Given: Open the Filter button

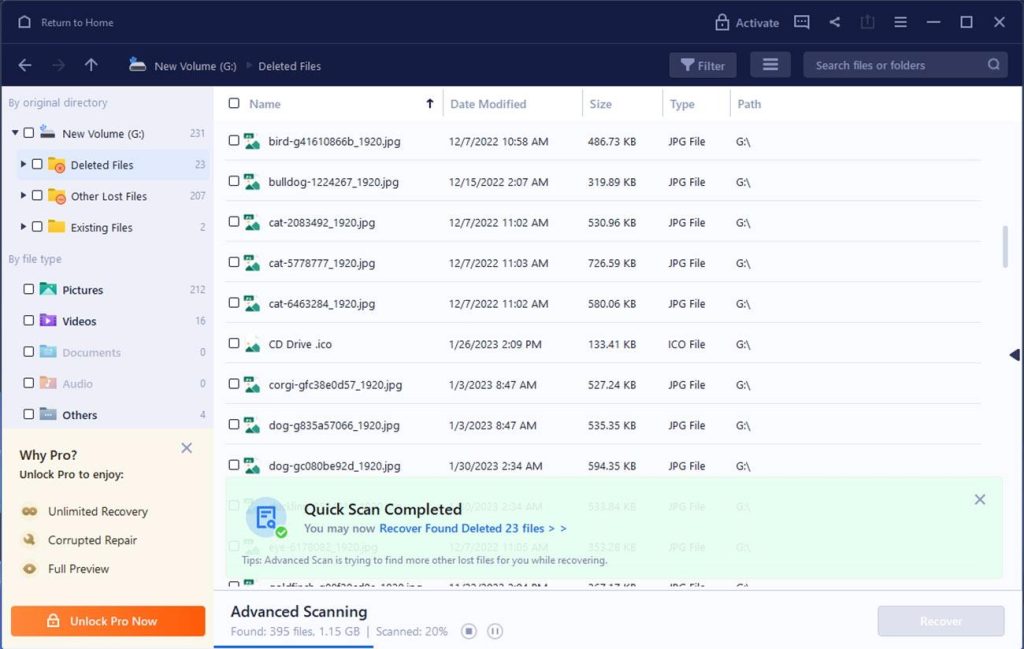Looking at the screenshot, I should 703,65.
